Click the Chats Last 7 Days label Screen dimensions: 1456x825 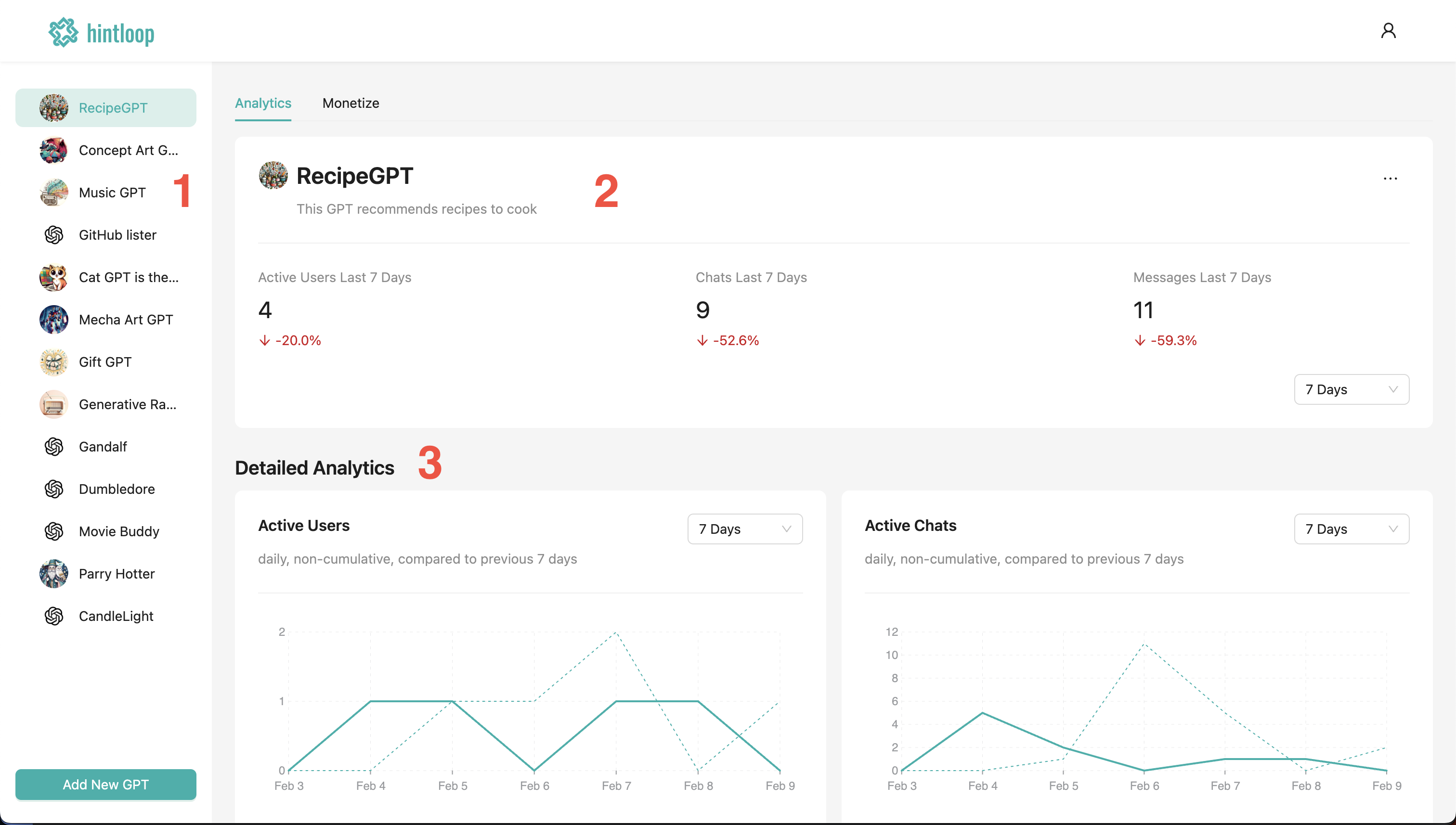751,277
